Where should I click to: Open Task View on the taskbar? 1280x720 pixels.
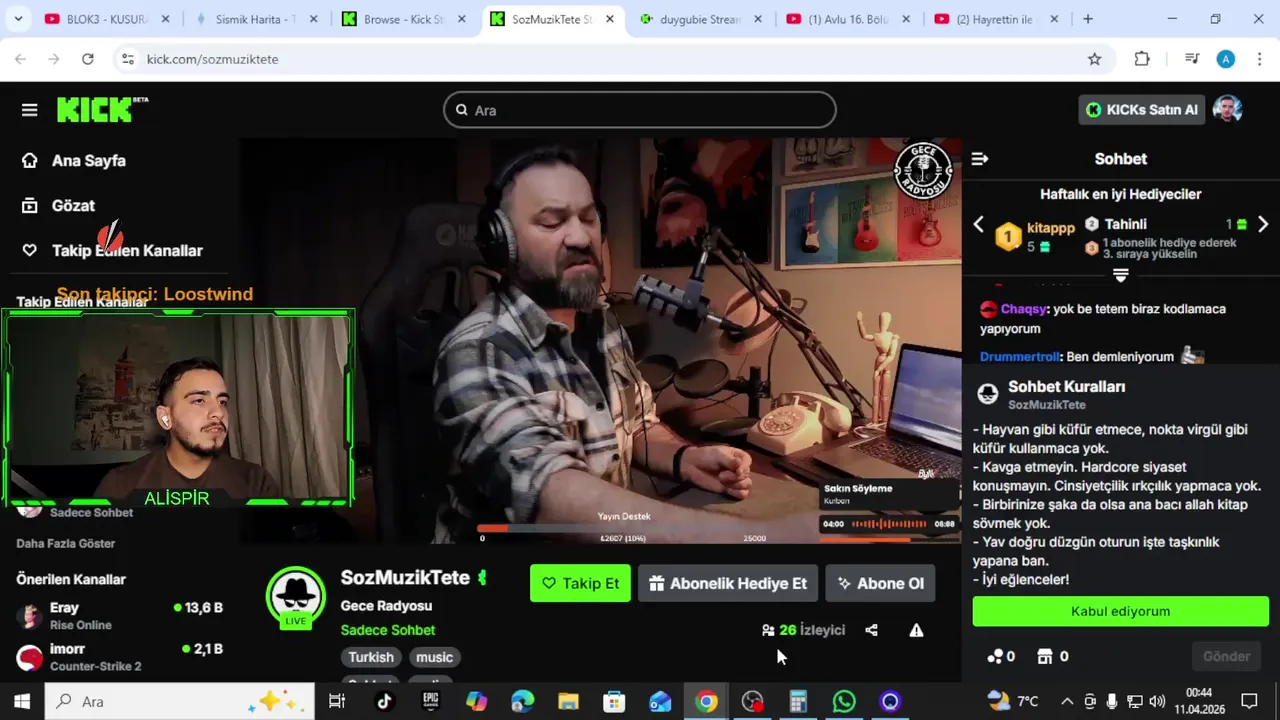click(337, 701)
